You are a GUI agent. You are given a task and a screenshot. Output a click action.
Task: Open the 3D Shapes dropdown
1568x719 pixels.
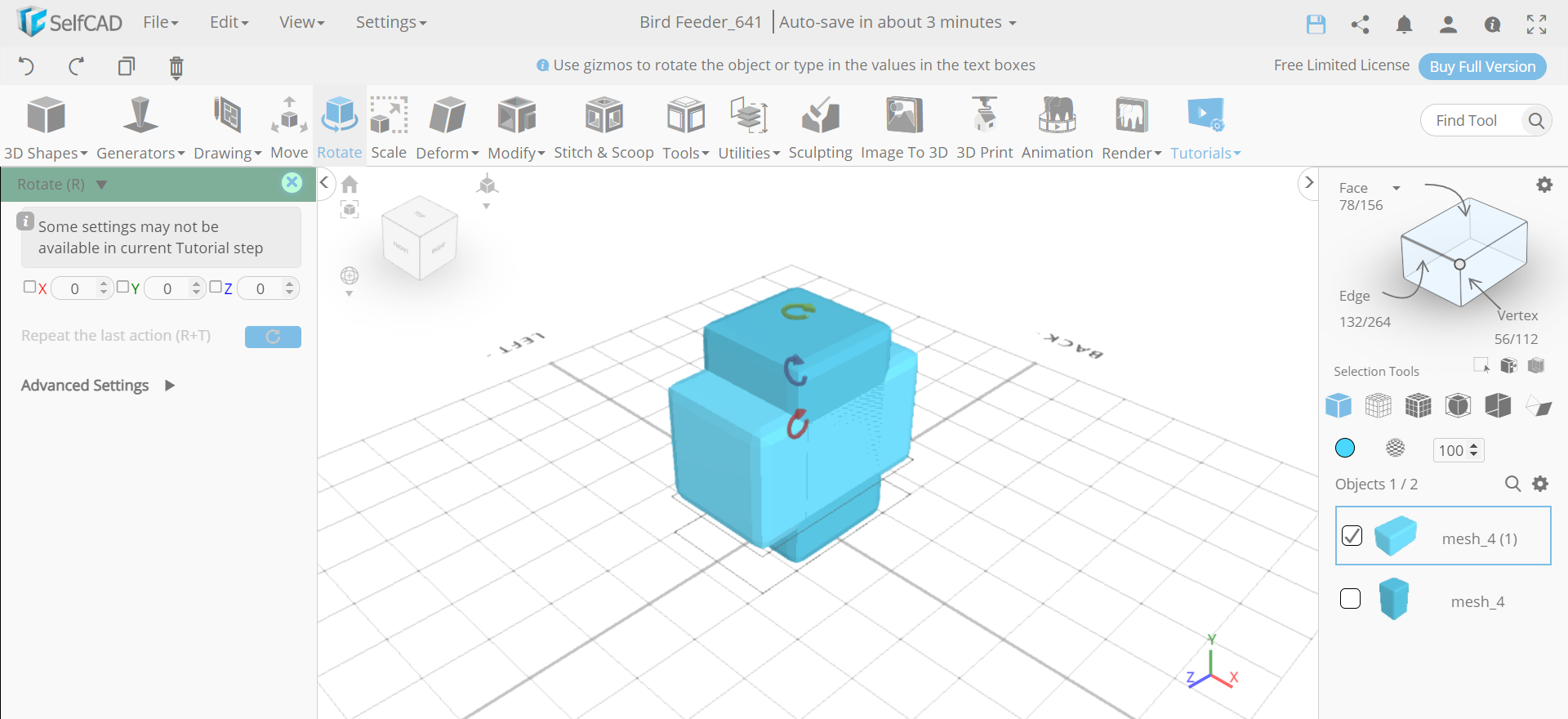pos(46,128)
